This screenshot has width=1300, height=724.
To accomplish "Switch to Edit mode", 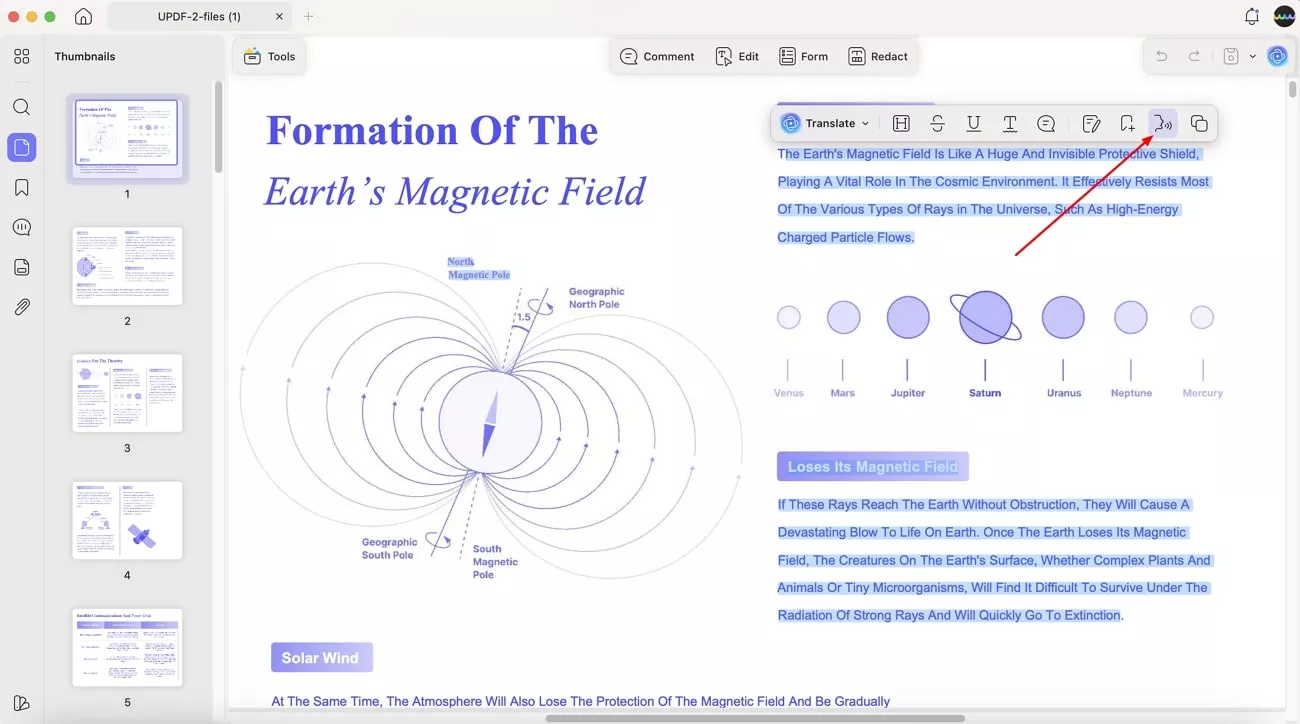I will click(x=737, y=57).
